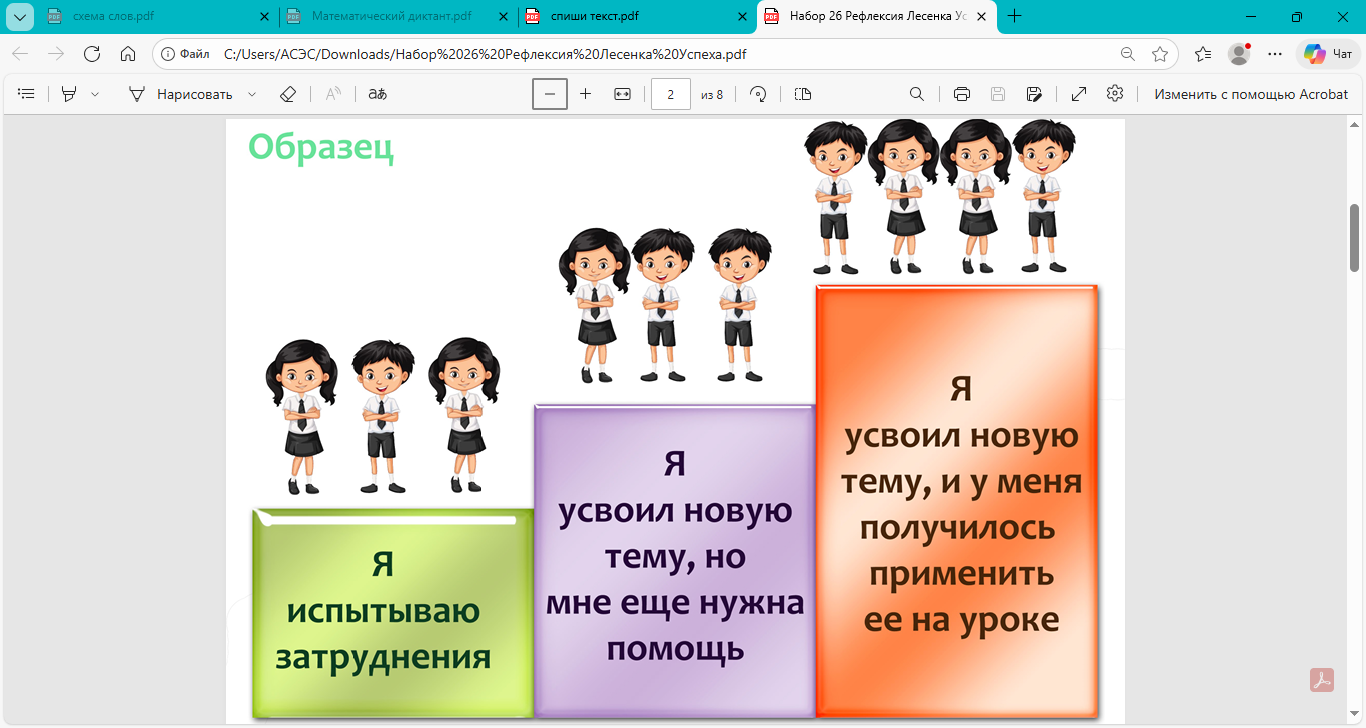Click the word испытываю on green block

[383, 613]
